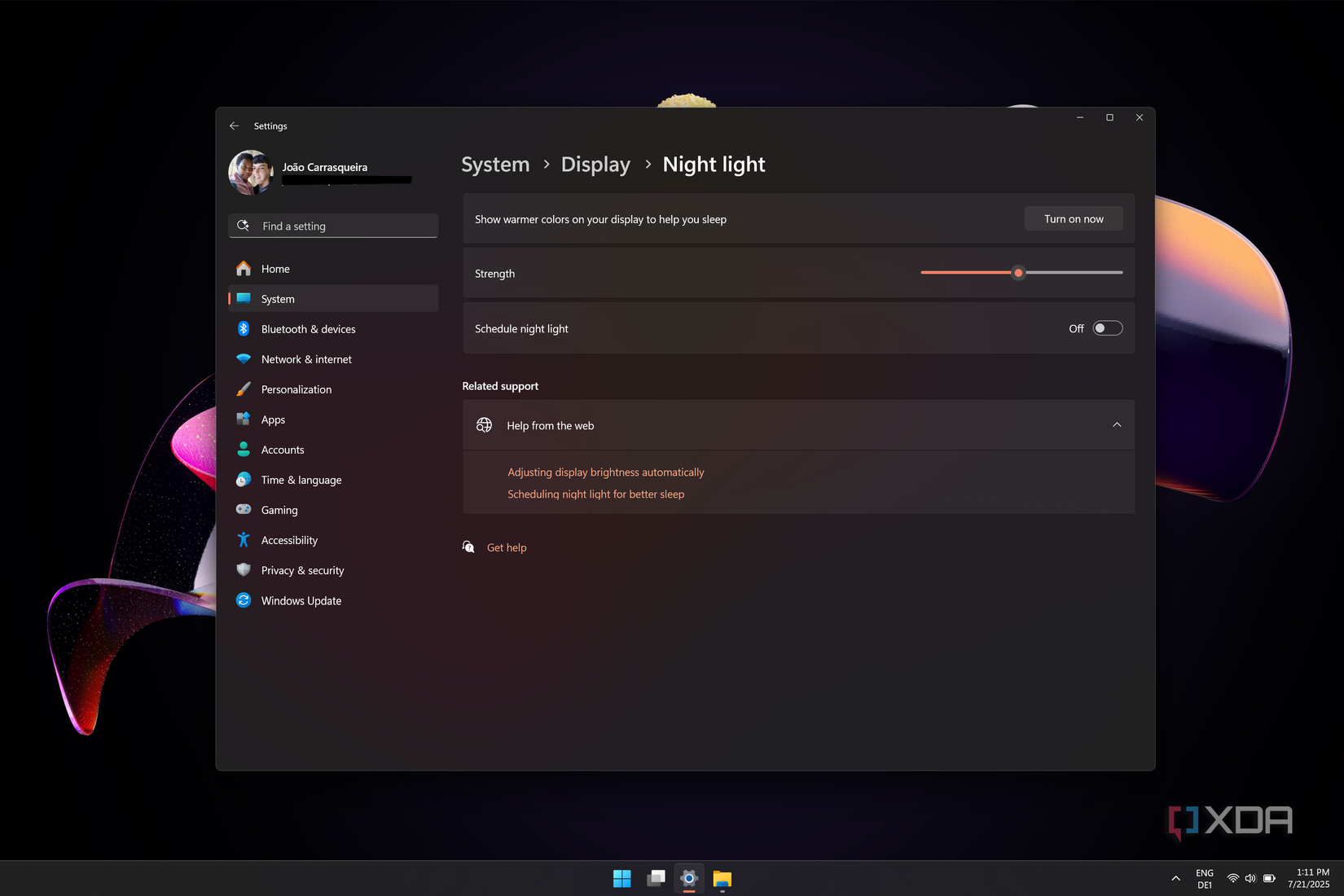Screen dimensions: 1344x896
Task: Click the night light Strength slider handle
Action: (x=1018, y=273)
